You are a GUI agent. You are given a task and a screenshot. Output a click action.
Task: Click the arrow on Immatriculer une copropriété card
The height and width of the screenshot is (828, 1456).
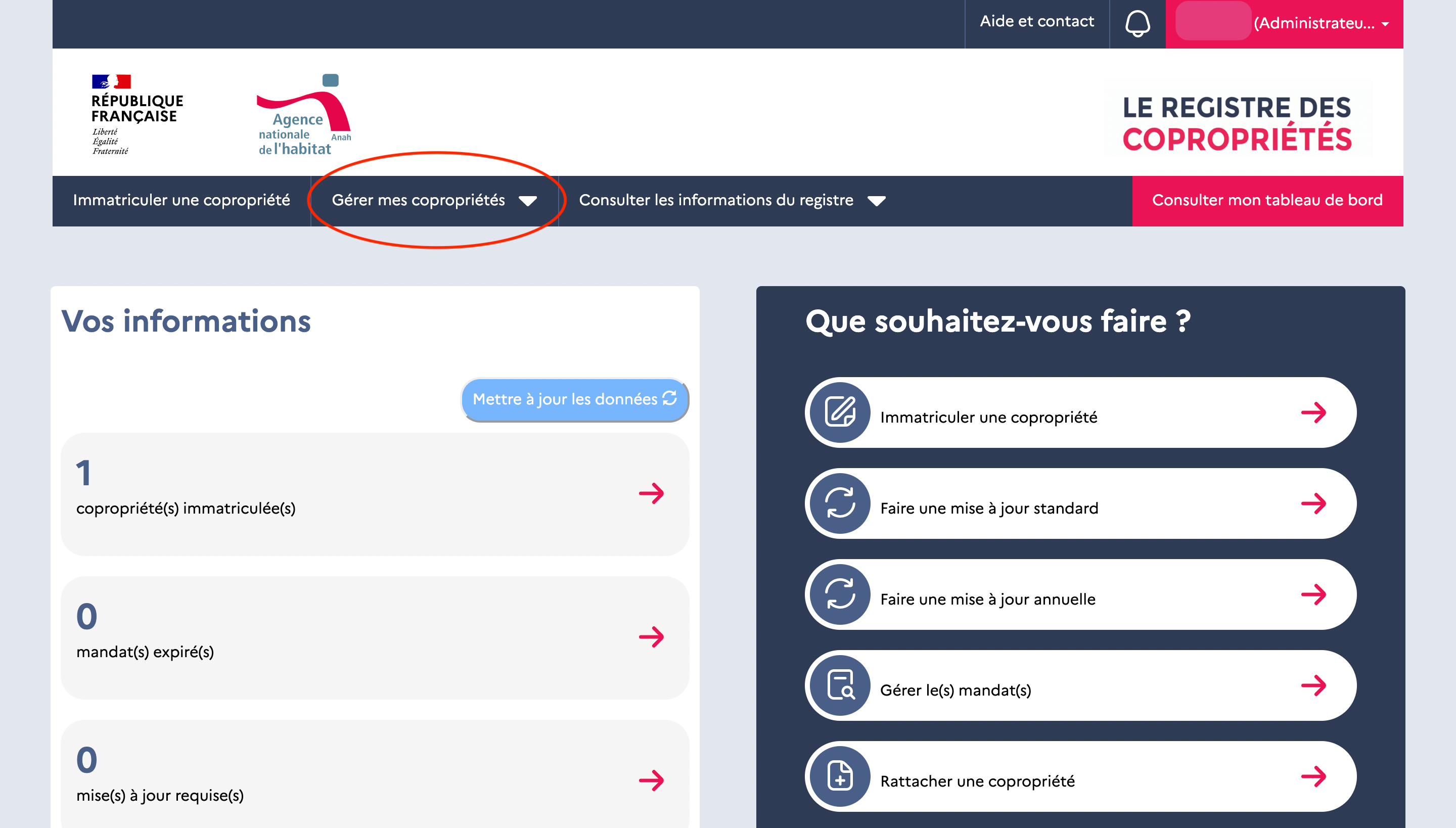[x=1314, y=412]
